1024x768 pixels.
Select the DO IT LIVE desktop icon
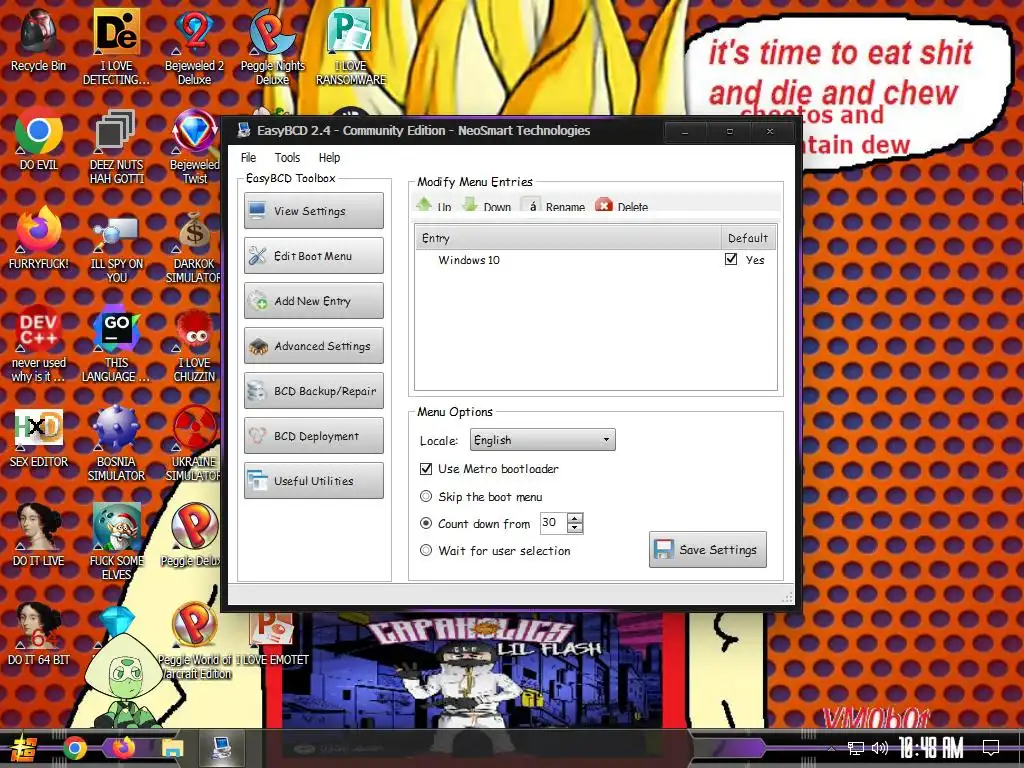[x=39, y=536]
